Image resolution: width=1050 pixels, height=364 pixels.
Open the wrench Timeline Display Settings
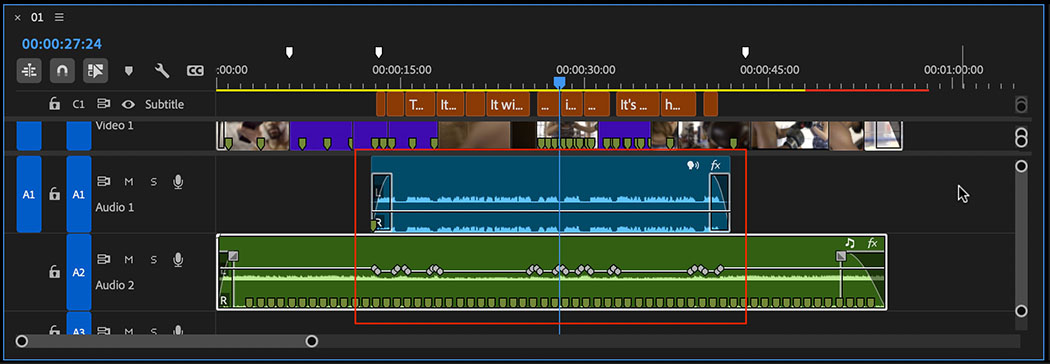tap(161, 70)
